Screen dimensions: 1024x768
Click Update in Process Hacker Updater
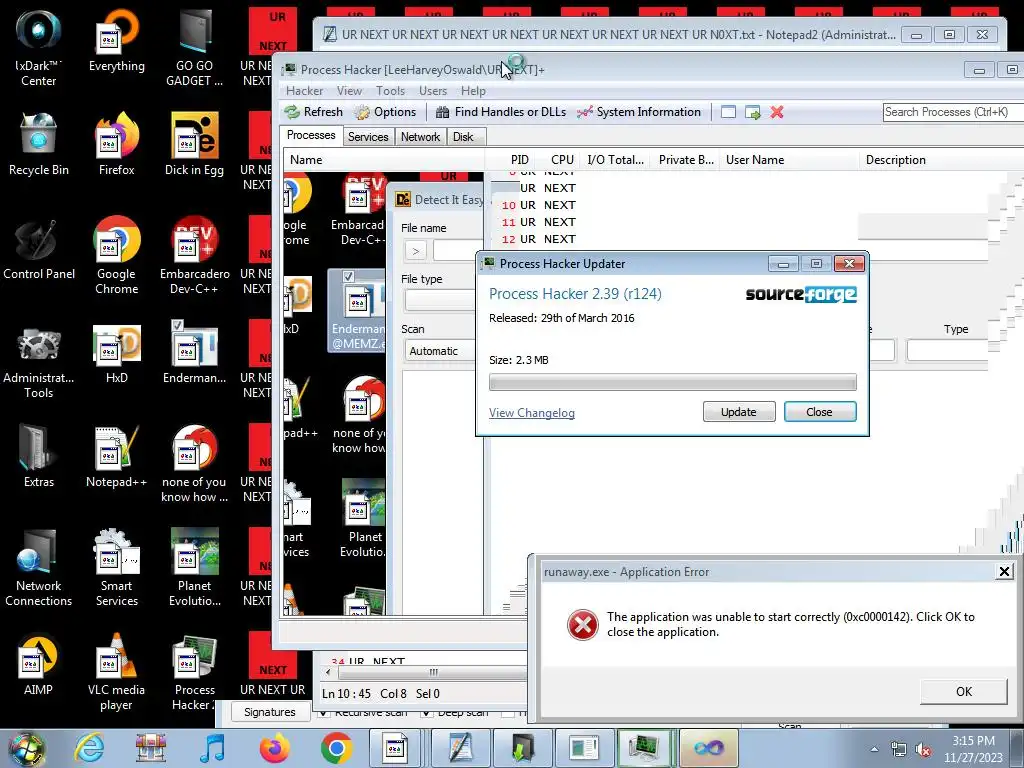[x=739, y=412]
